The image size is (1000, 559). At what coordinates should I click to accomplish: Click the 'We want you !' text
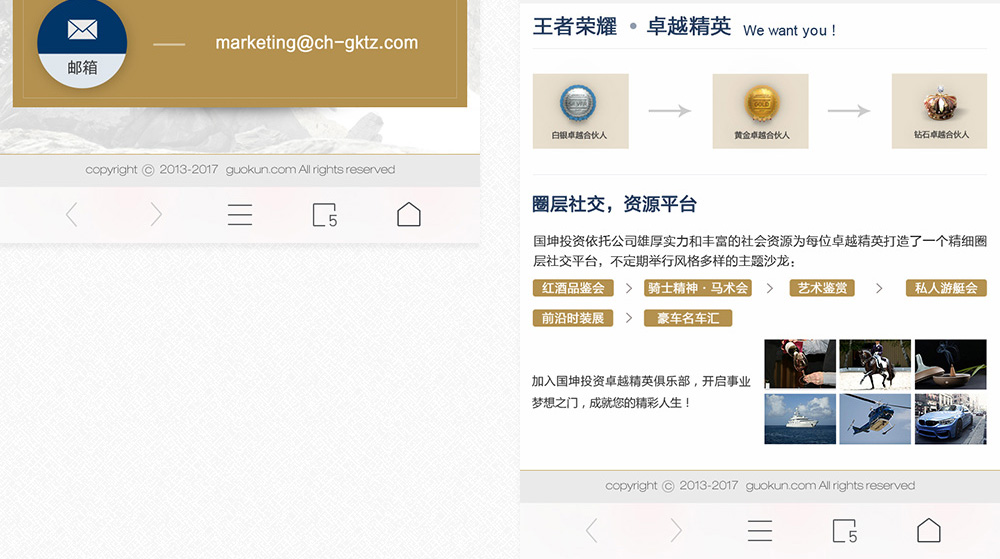click(x=790, y=31)
